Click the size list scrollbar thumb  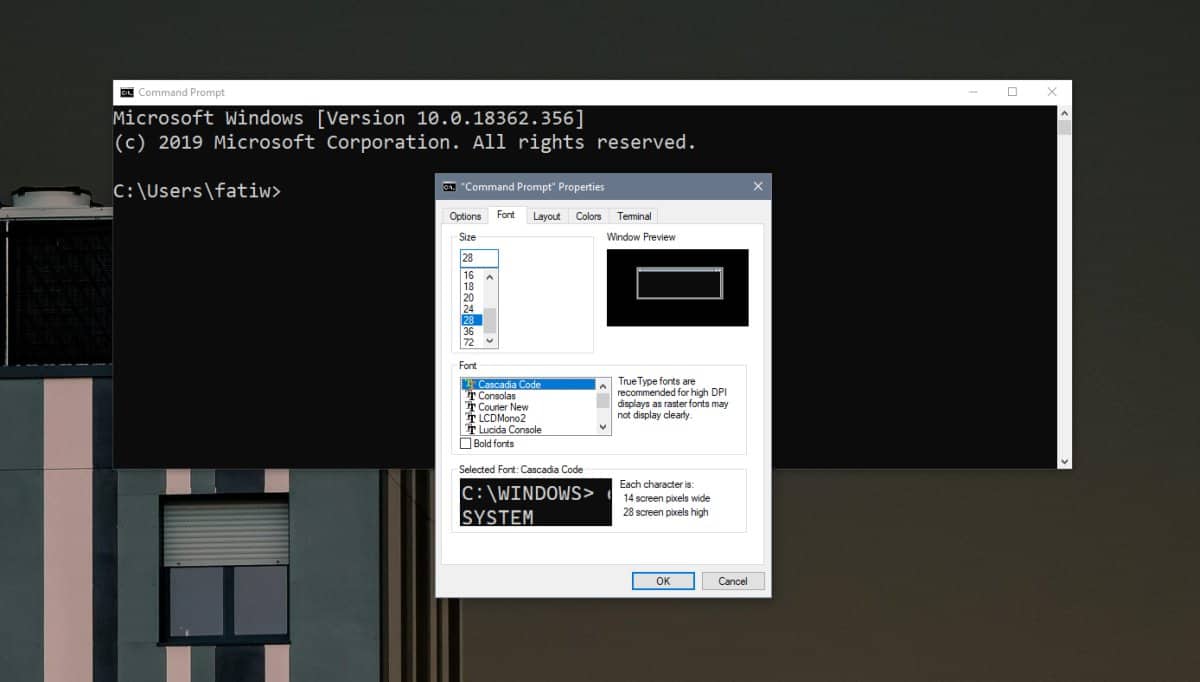coord(490,320)
